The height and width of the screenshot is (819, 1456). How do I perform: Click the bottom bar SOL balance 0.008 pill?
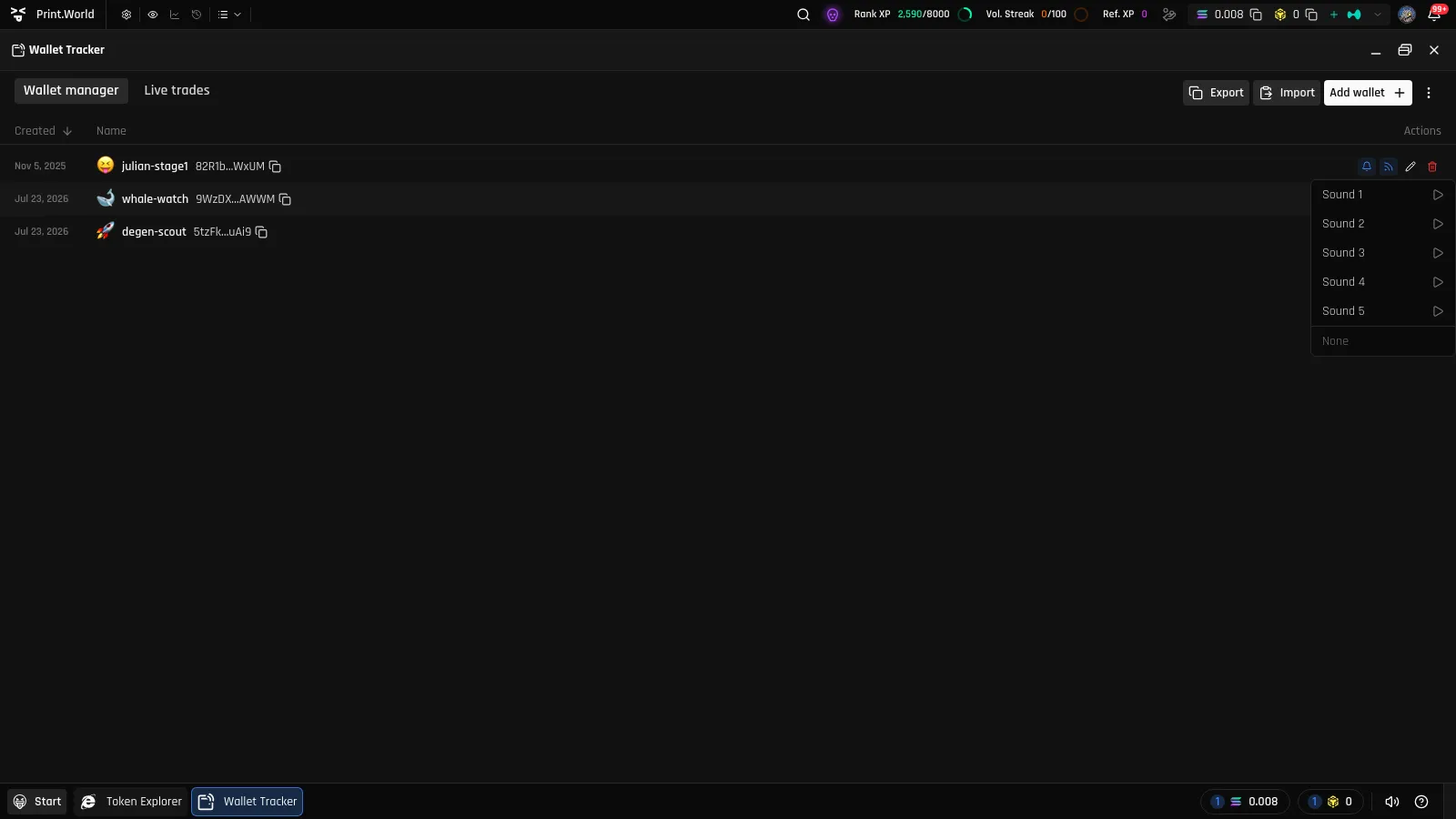(1245, 802)
